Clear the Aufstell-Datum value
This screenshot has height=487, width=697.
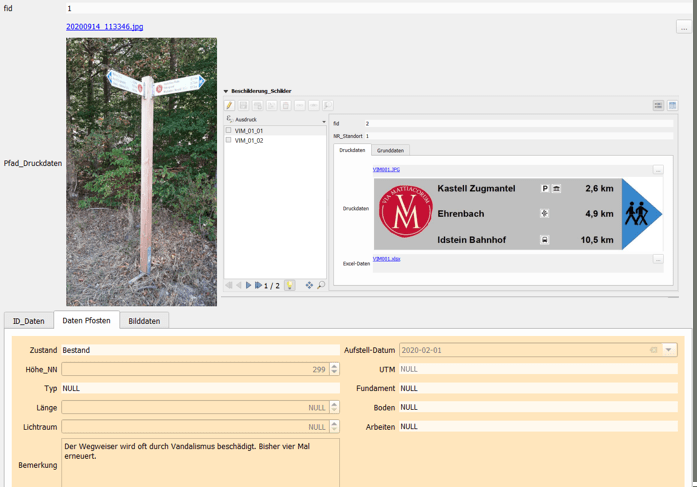point(653,350)
